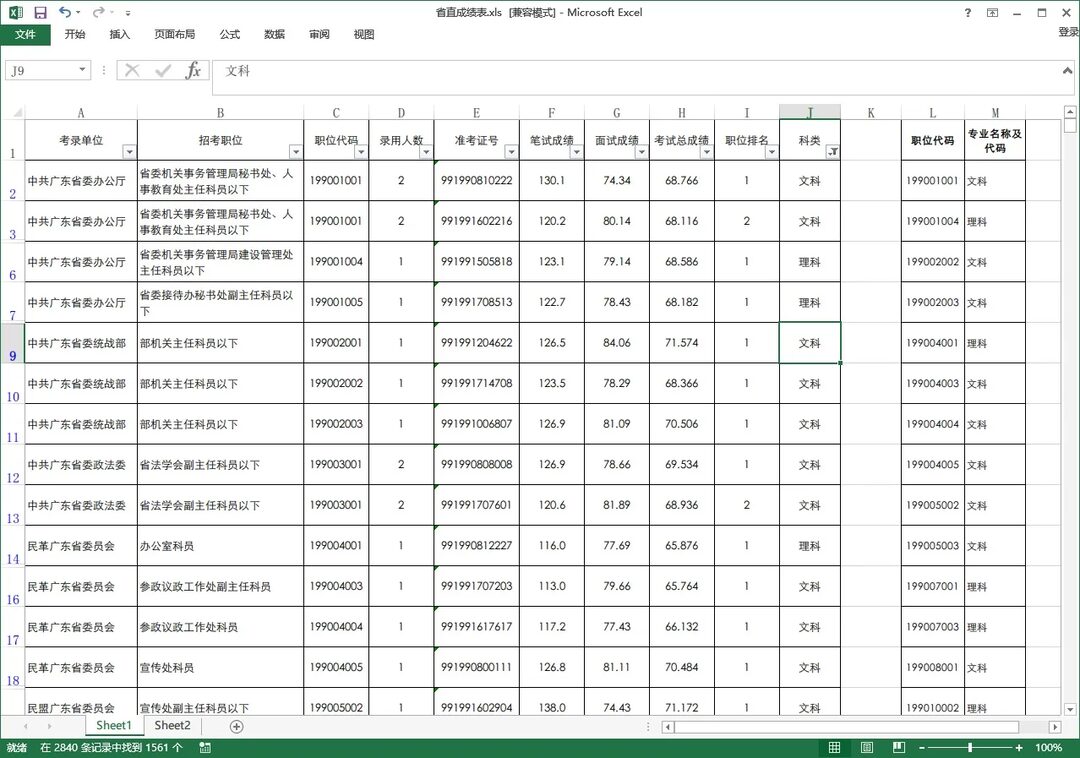Click the 登录 sign-in link
This screenshot has height=758, width=1080.
point(1067,33)
